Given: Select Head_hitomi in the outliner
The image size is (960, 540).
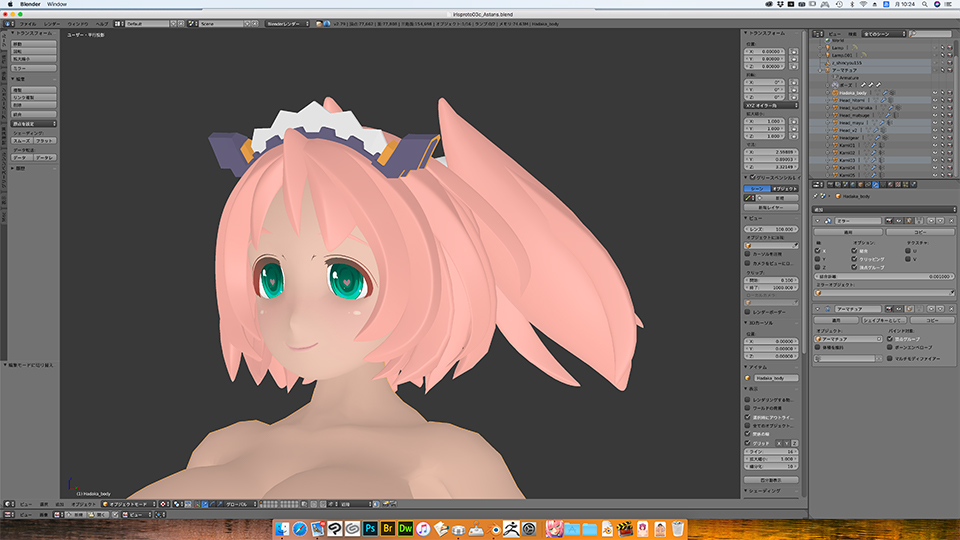Looking at the screenshot, I should point(852,100).
